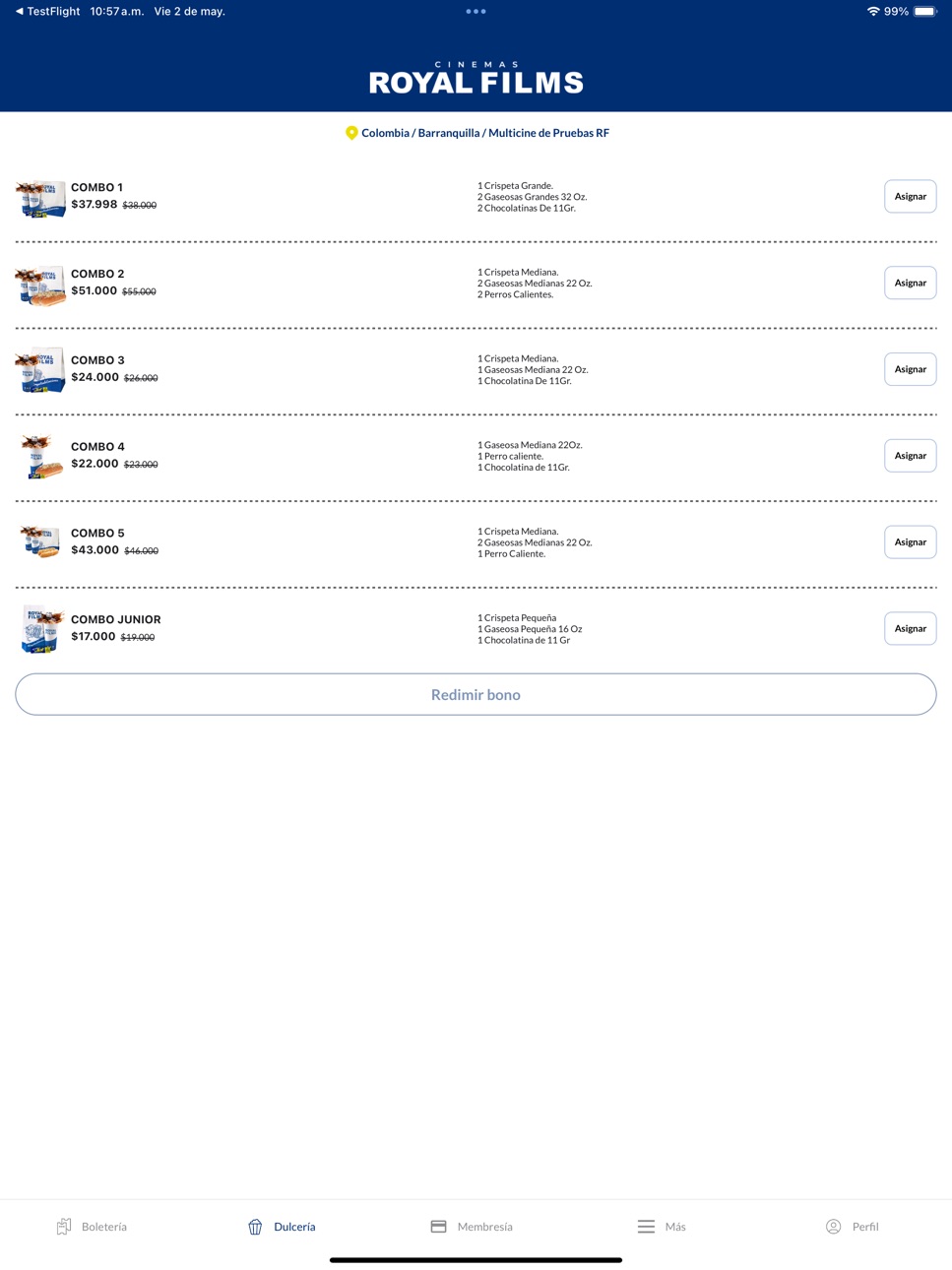This screenshot has width=952, height=1270.
Task: Select the COMBO JUNIOR product thumbnail
Action: pyautogui.click(x=40, y=629)
